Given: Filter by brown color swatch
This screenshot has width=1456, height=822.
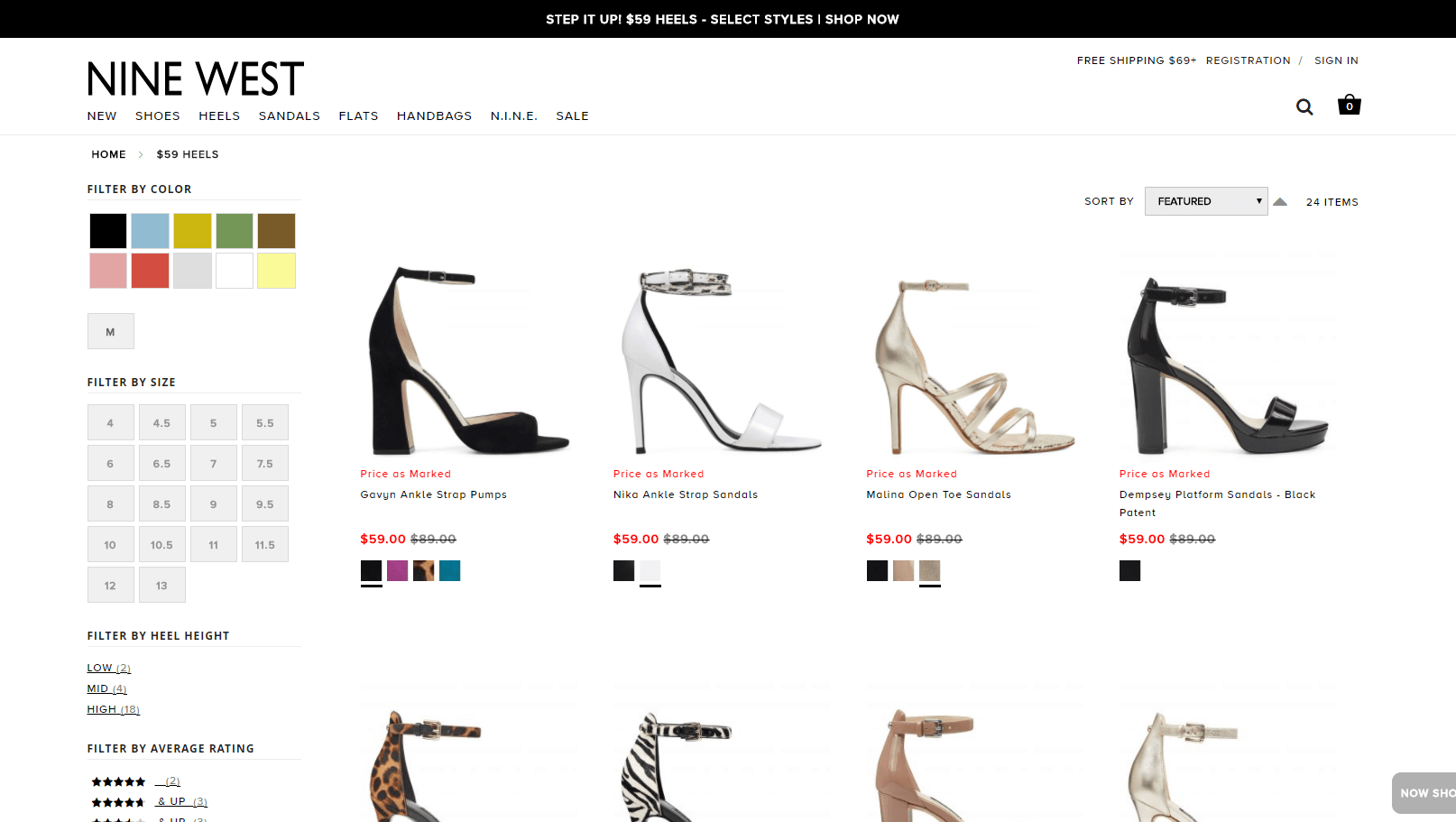Looking at the screenshot, I should click(276, 231).
